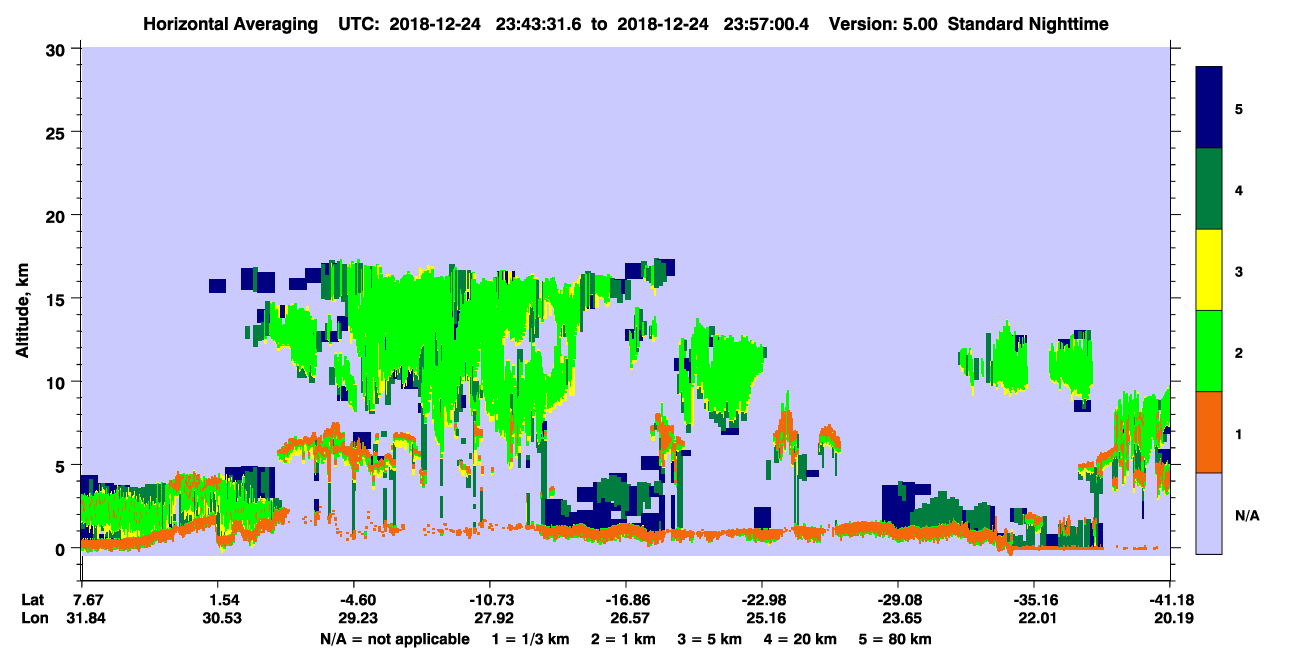
Task: Click the latitude value '7.67'
Action: (x=87, y=600)
